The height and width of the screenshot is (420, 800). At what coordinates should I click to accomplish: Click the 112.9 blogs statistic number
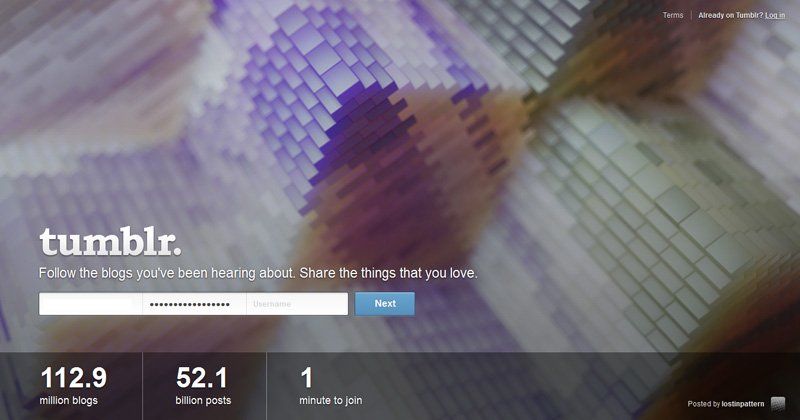(73, 378)
